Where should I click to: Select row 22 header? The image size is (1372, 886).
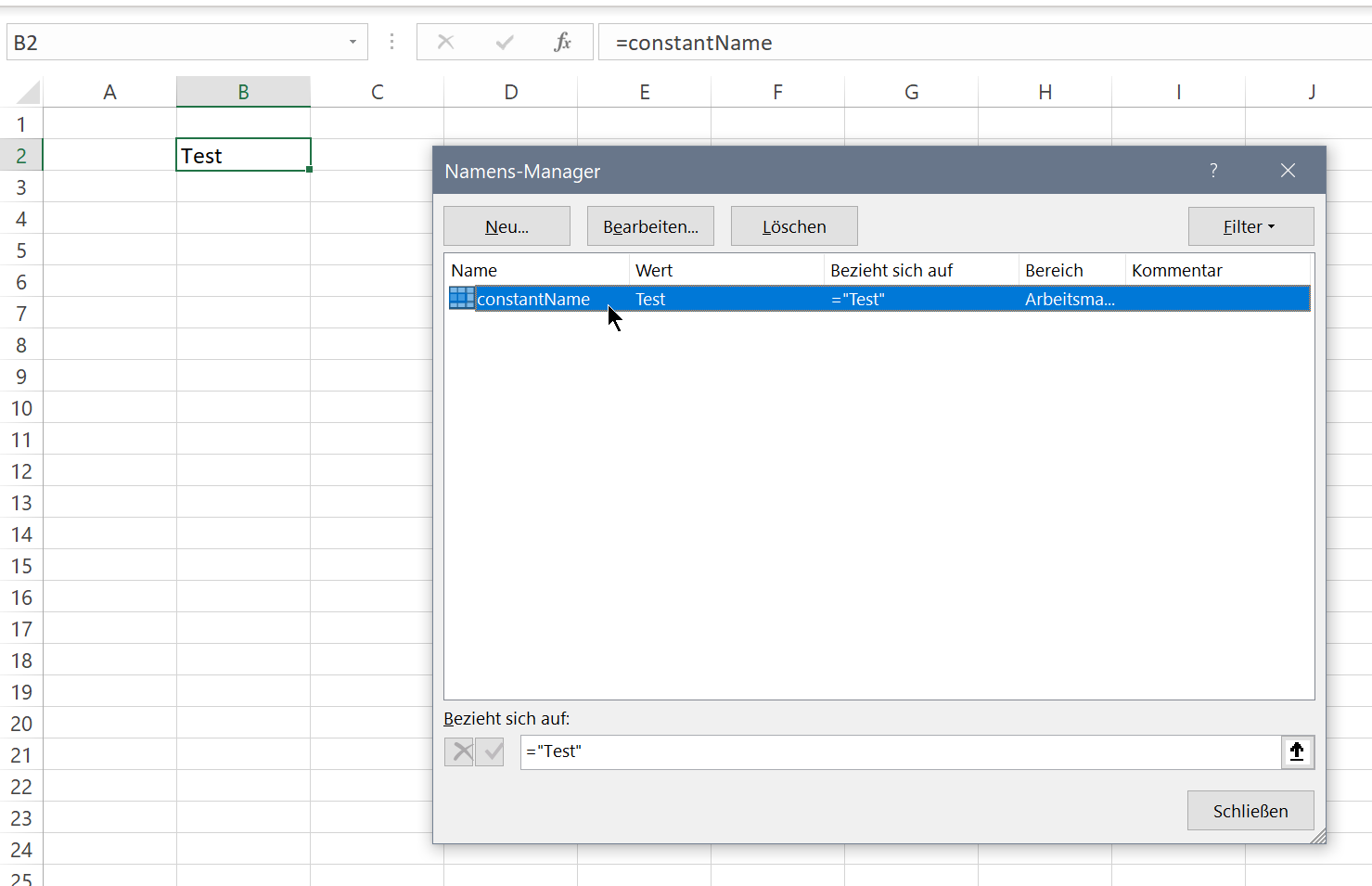[x=21, y=786]
